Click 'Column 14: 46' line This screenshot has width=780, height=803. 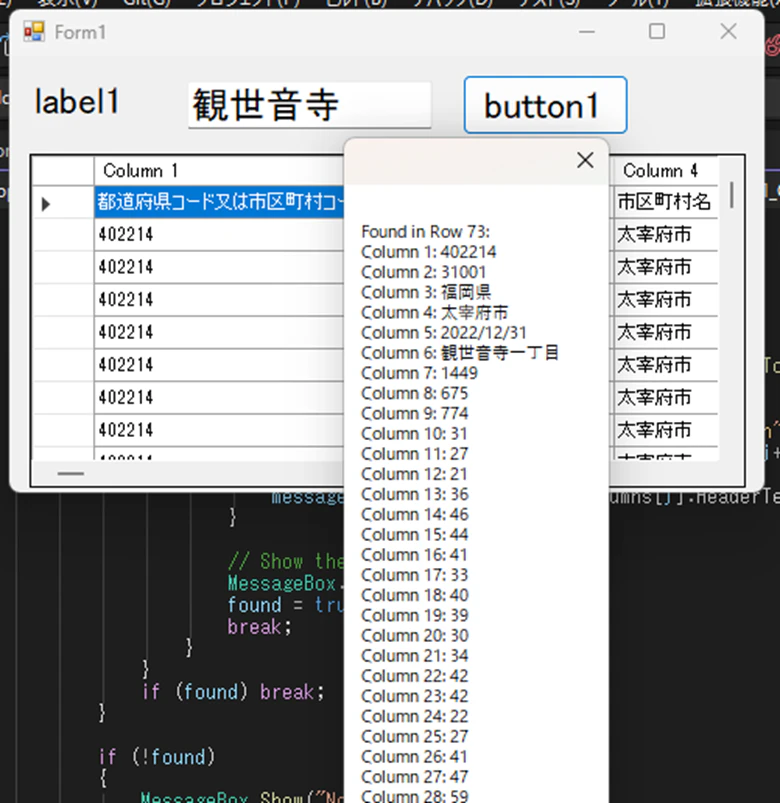(415, 514)
